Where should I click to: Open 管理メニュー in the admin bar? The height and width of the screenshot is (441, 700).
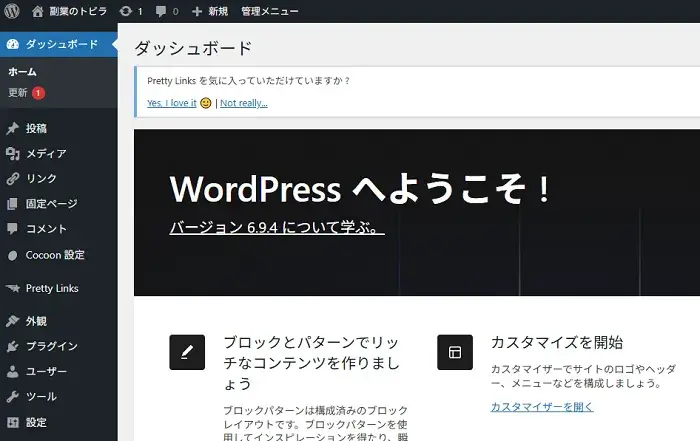(x=270, y=11)
